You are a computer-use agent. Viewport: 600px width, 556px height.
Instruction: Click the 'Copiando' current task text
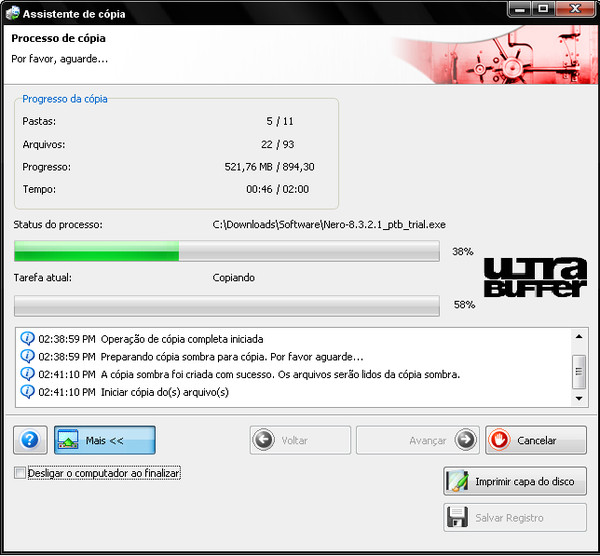point(233,277)
